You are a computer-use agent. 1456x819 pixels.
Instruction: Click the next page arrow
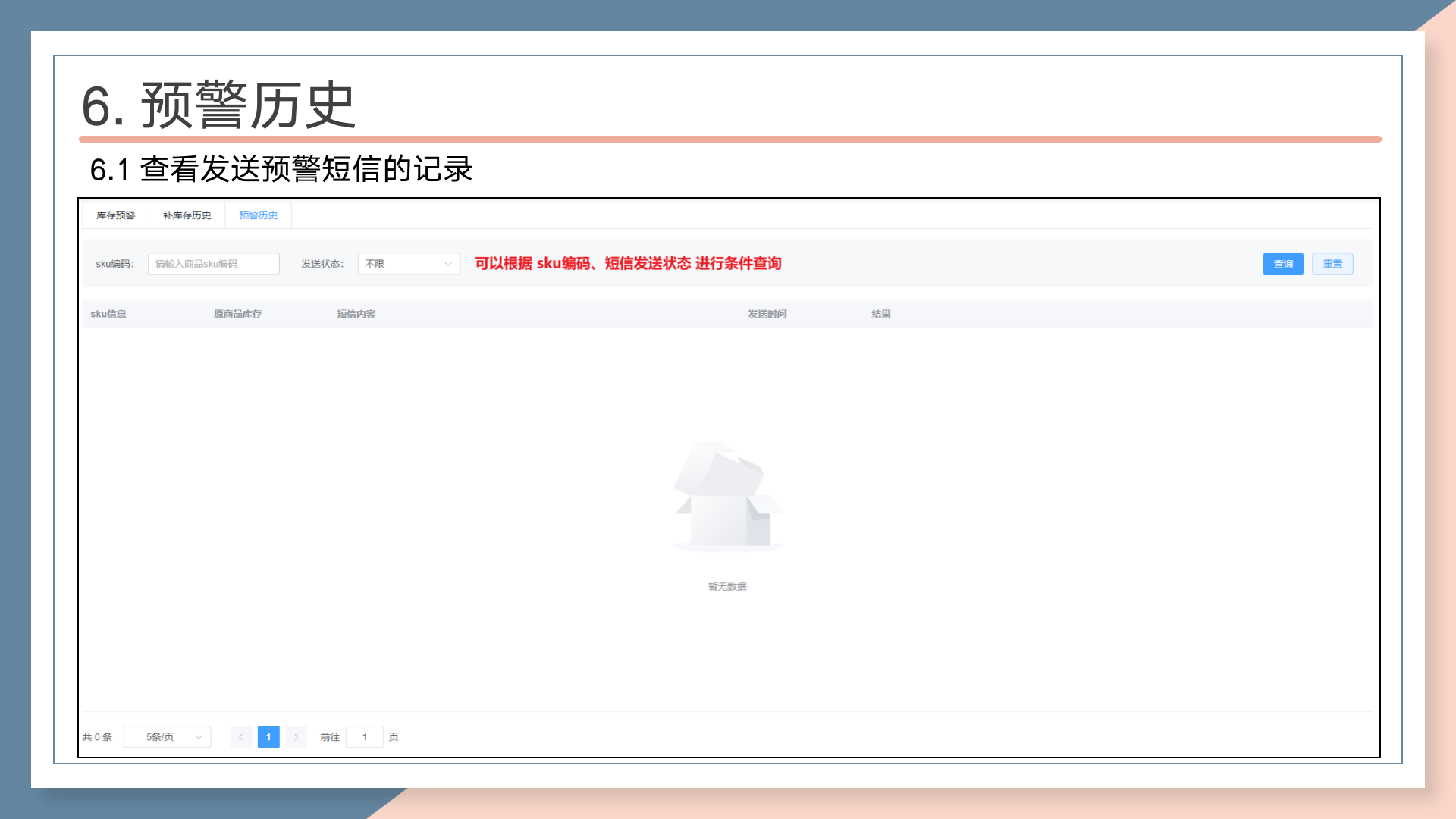point(296,737)
